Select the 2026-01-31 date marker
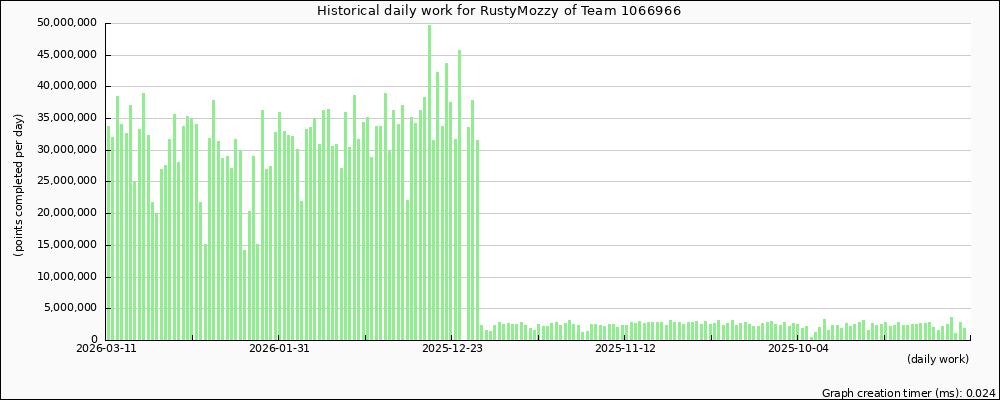This screenshot has height=400, width=1000. click(x=279, y=349)
